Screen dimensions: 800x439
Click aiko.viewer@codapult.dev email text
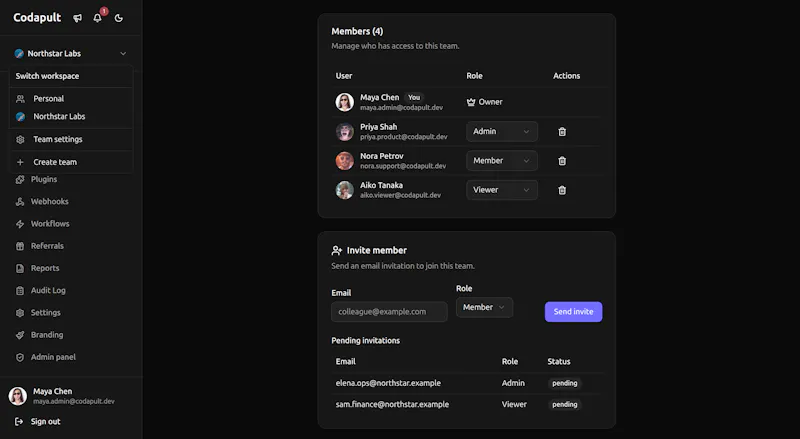[401, 195]
